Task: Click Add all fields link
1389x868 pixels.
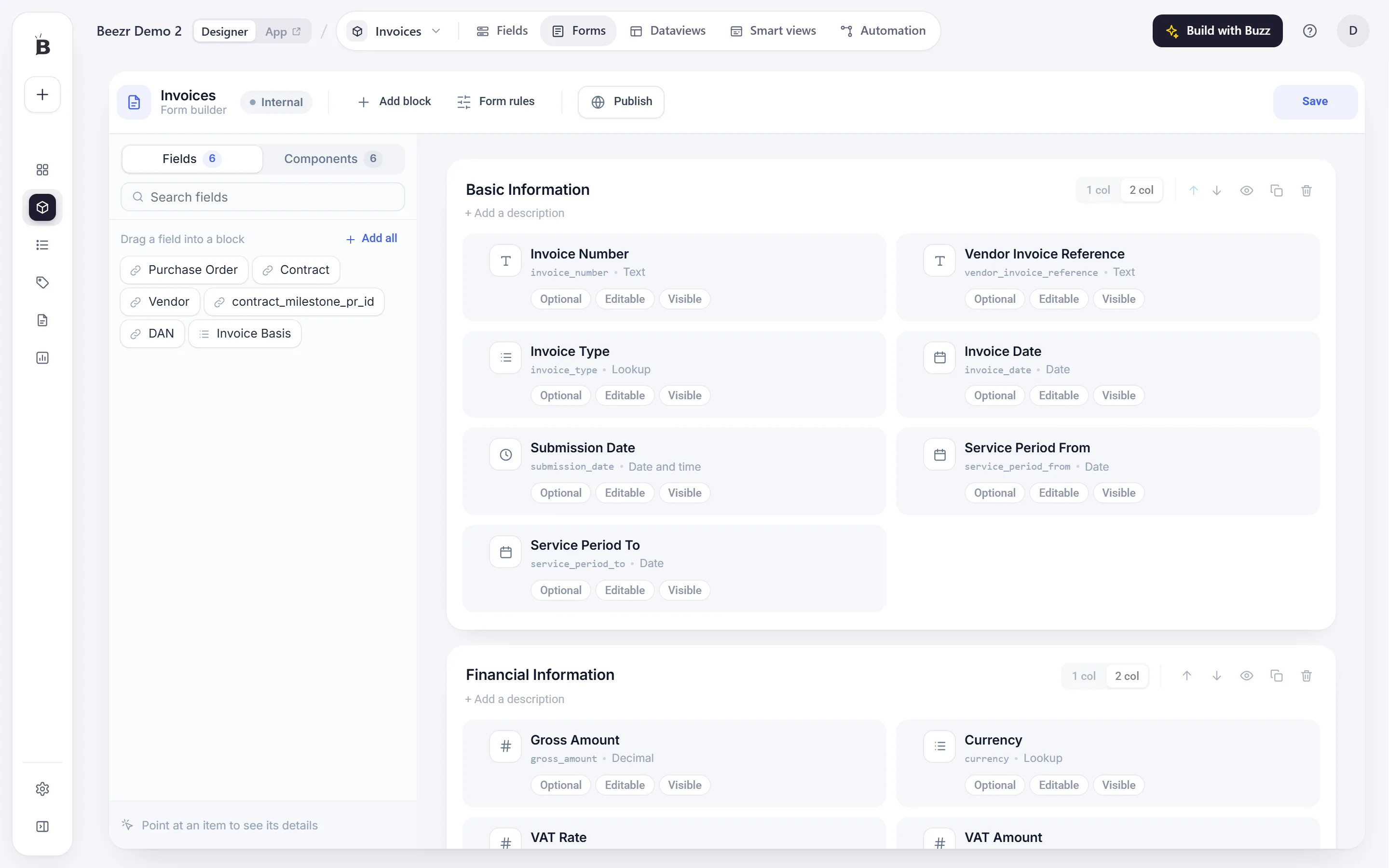Action: 371,239
